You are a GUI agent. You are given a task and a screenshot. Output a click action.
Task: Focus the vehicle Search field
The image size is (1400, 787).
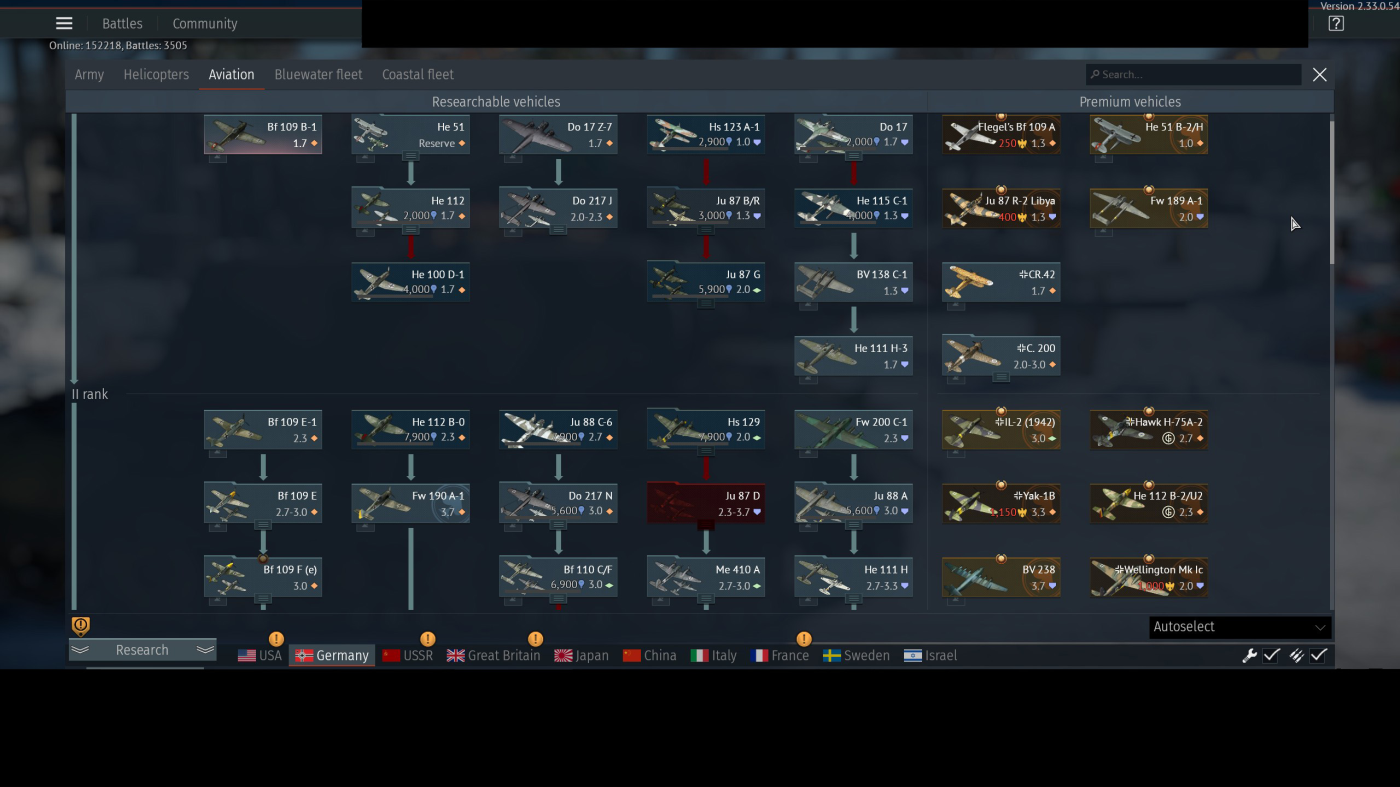(1193, 74)
